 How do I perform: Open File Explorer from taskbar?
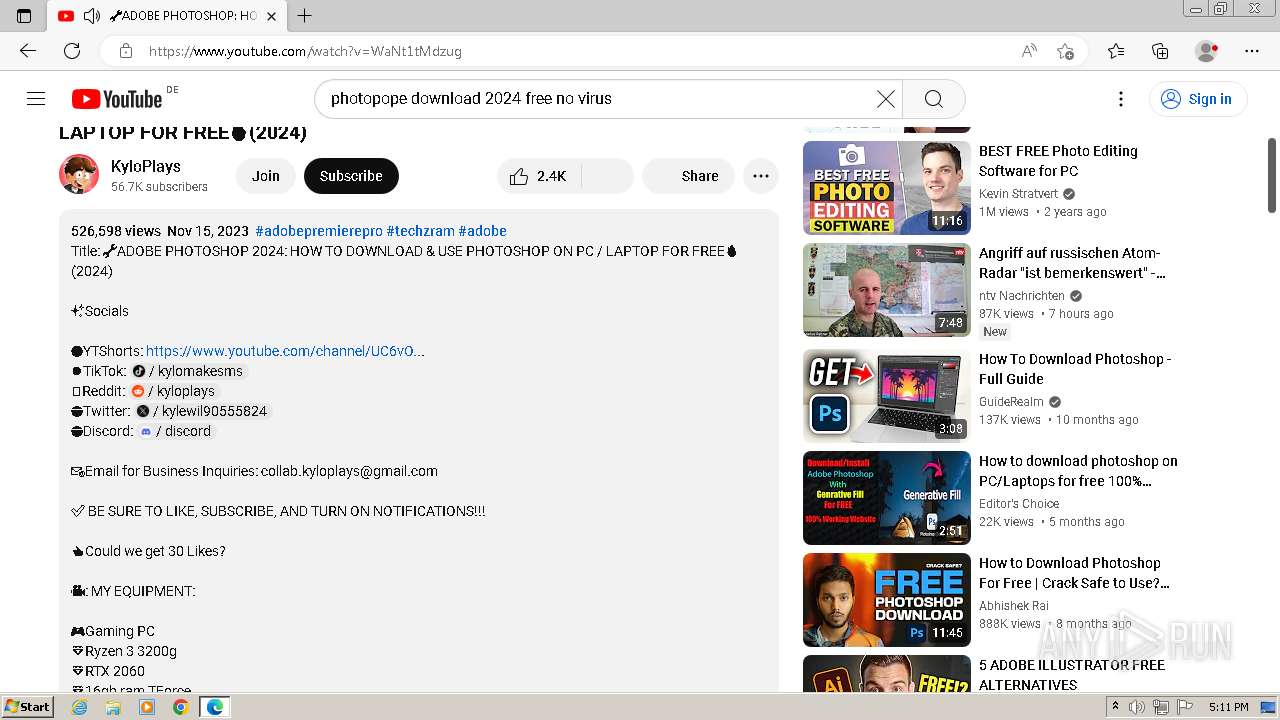113,707
